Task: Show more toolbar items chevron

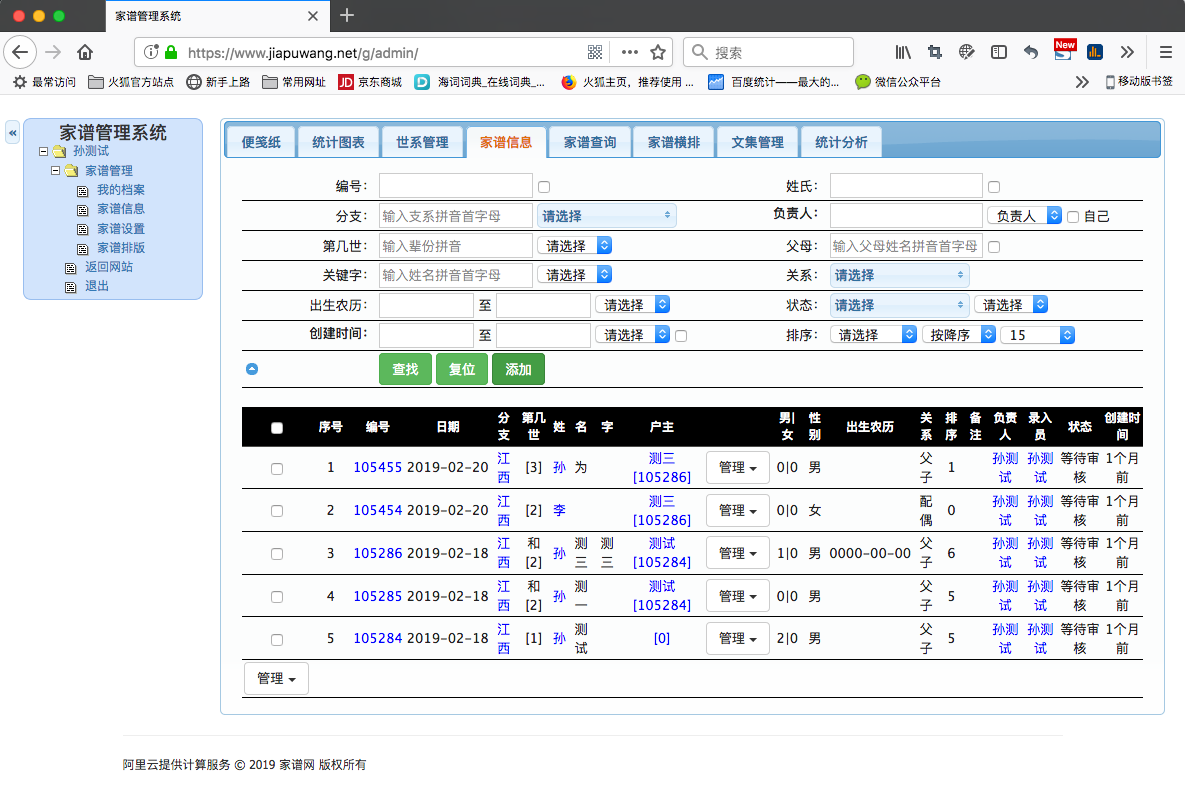Action: pyautogui.click(x=1127, y=52)
